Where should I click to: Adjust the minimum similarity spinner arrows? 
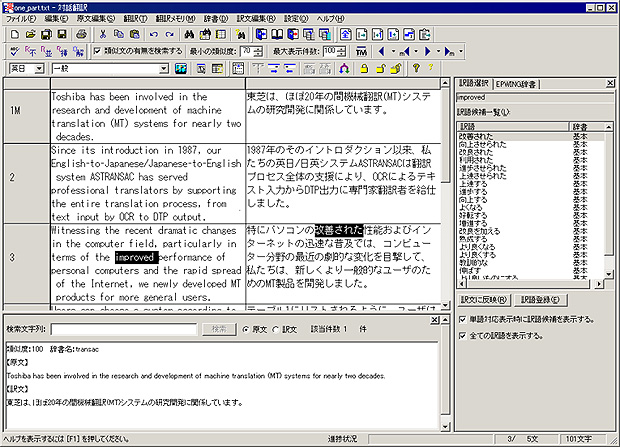(259, 51)
